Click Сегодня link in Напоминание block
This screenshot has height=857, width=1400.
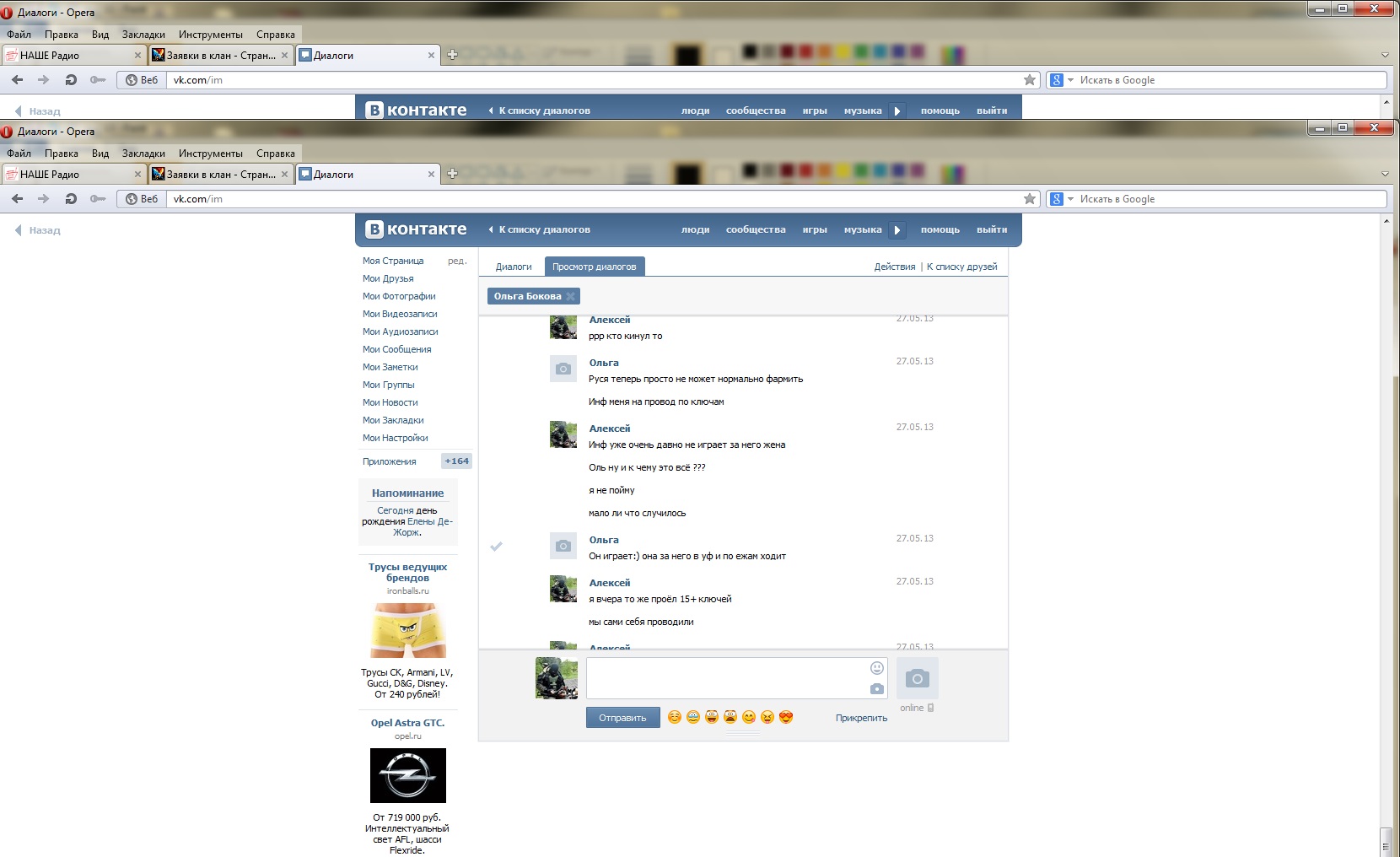(396, 510)
